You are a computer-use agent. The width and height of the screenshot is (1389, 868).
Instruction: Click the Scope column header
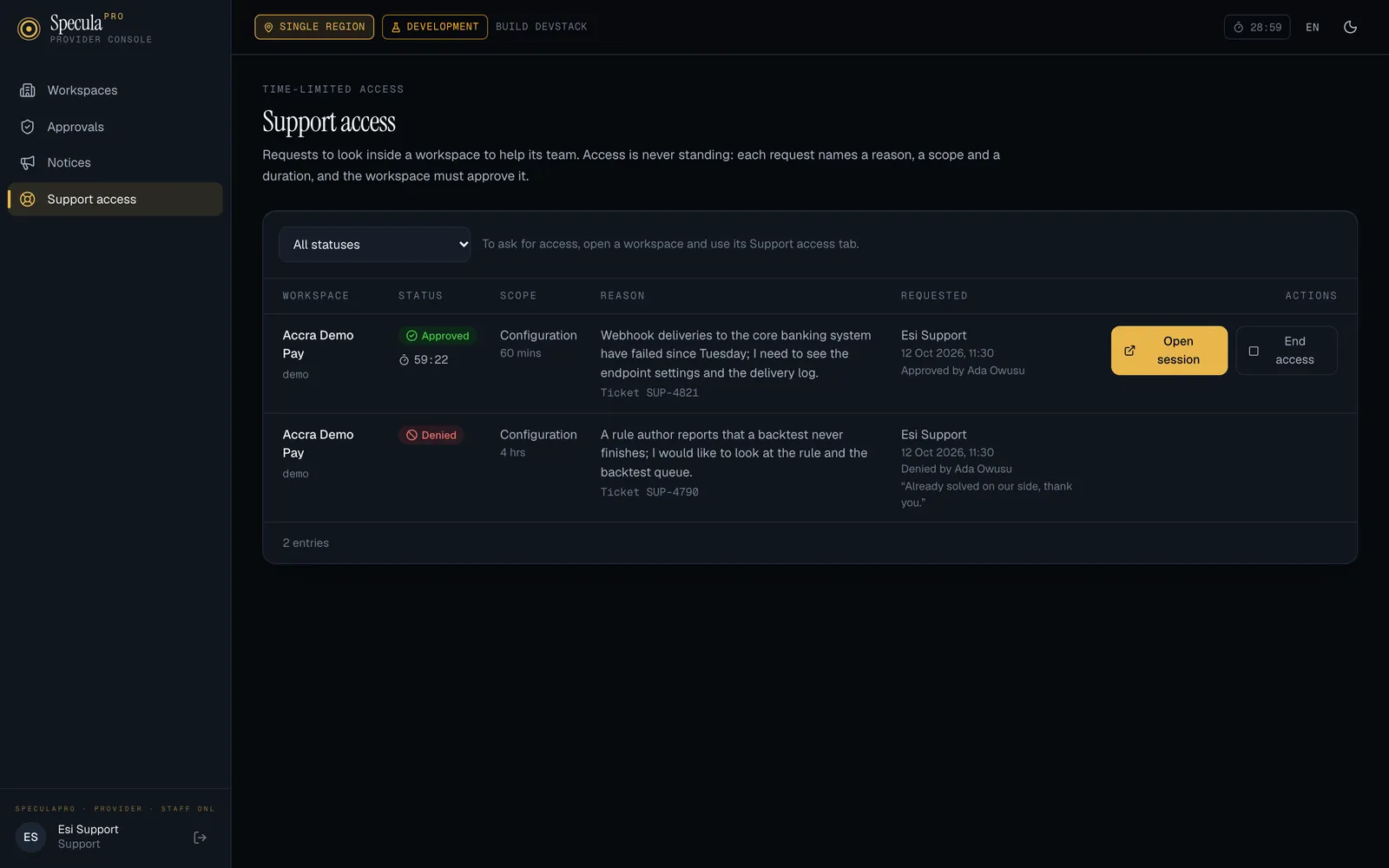click(x=517, y=296)
